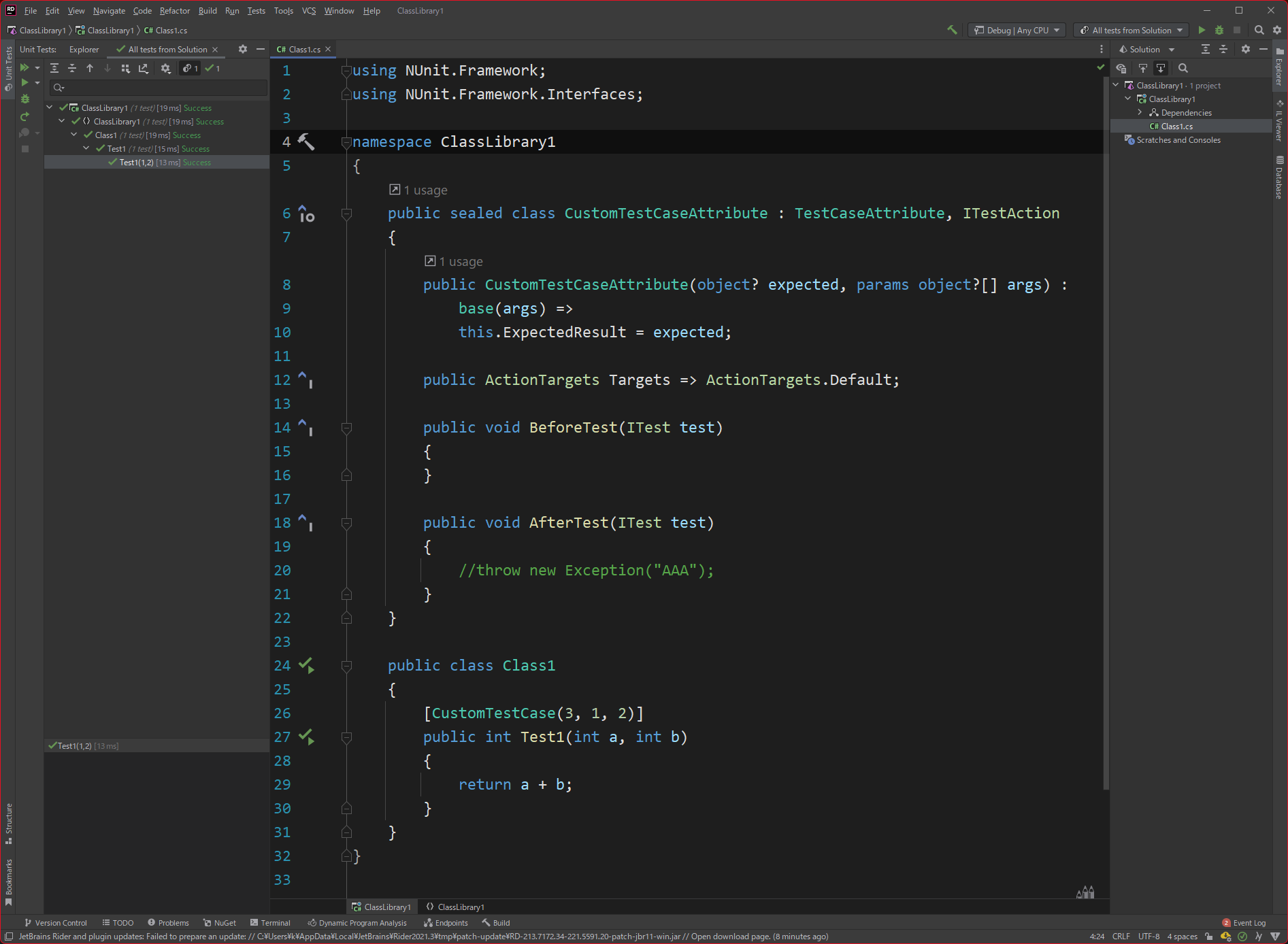Viewport: 1288px width, 944px height.
Task: Collapse all in Solution explorer
Action: click(1223, 49)
